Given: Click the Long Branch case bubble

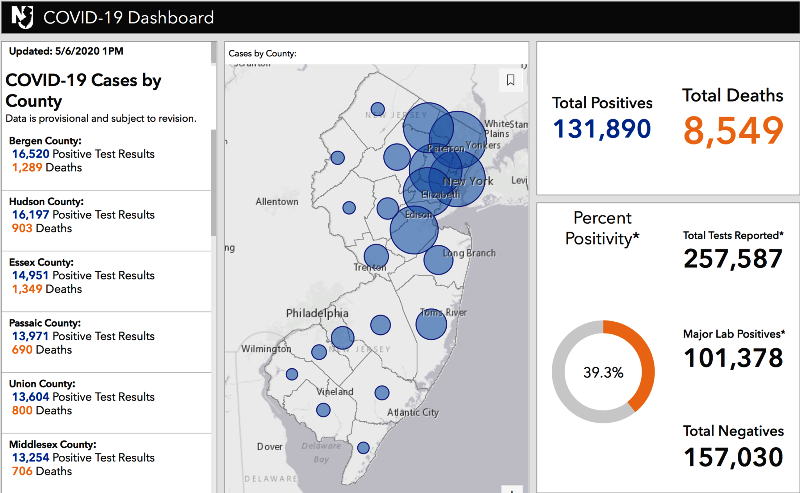Looking at the screenshot, I should pyautogui.click(x=438, y=260).
